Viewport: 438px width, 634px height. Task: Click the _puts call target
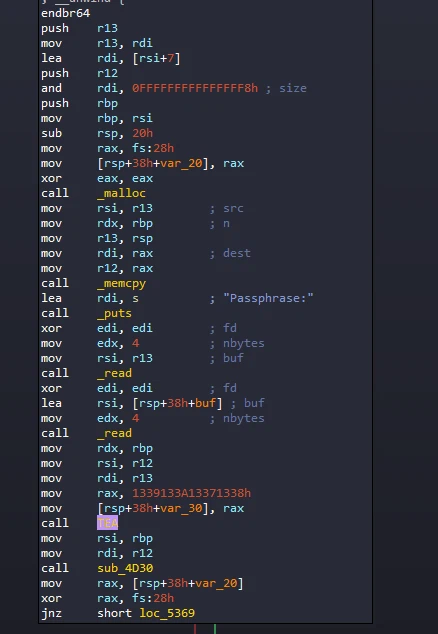point(114,313)
